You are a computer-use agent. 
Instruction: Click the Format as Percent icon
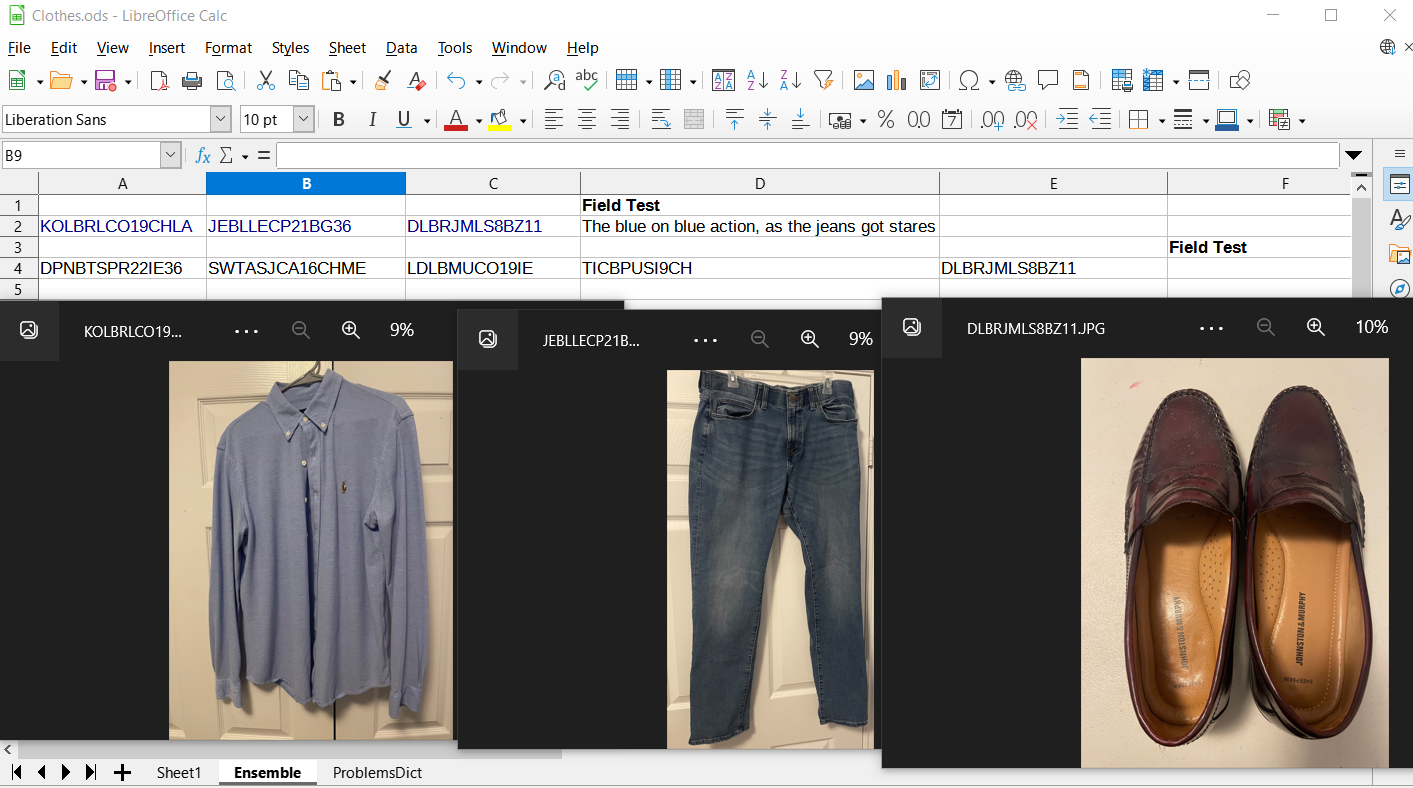[885, 120]
